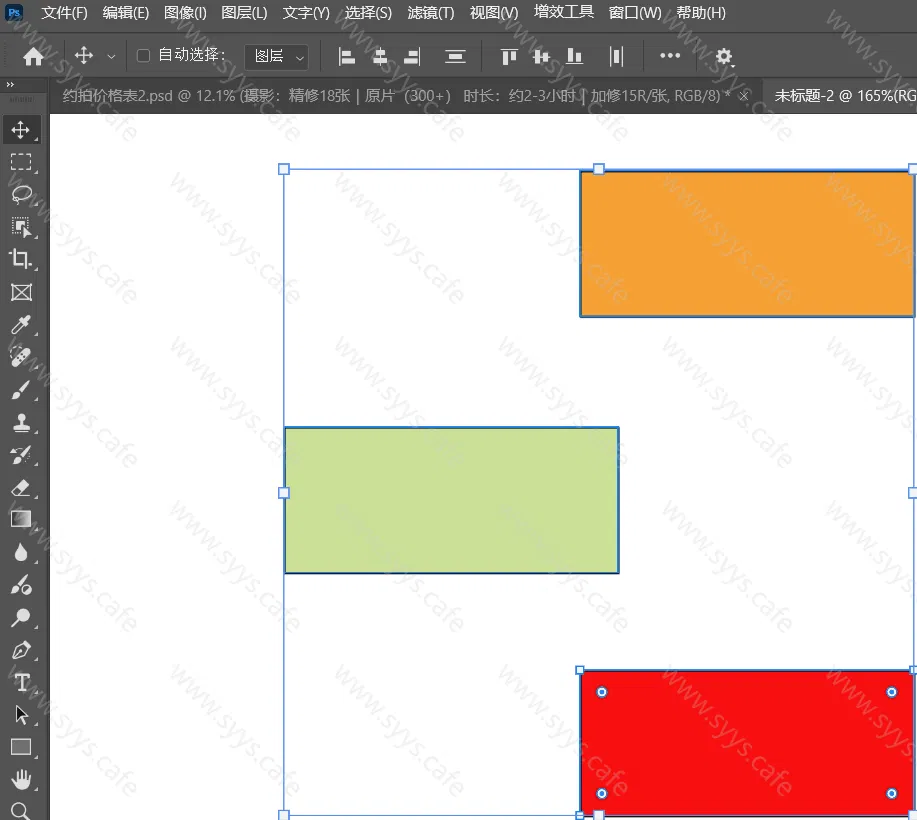Select the Blur tool
Image resolution: width=917 pixels, height=820 pixels.
click(21, 552)
